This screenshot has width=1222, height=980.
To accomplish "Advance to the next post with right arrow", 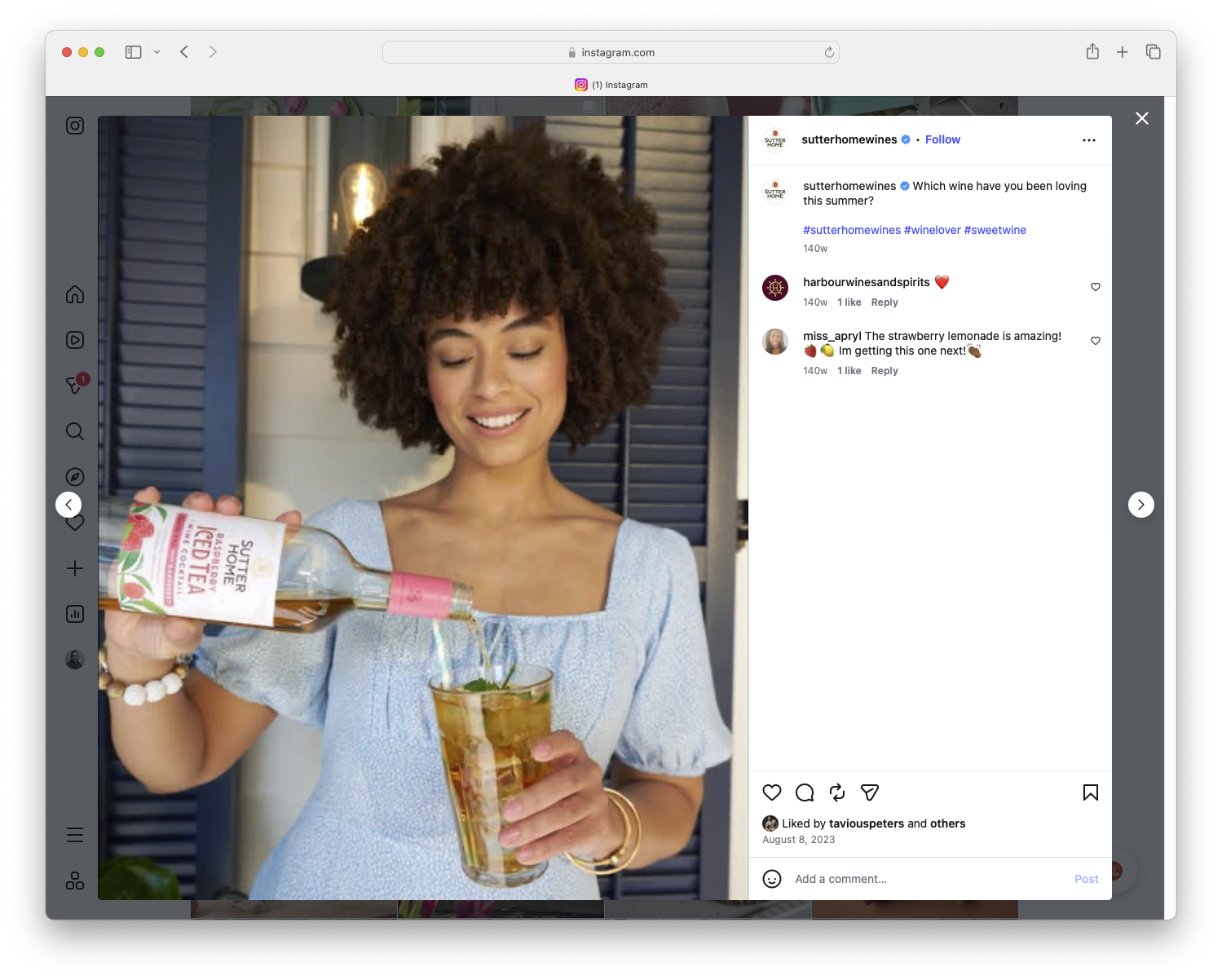I will coord(1140,504).
